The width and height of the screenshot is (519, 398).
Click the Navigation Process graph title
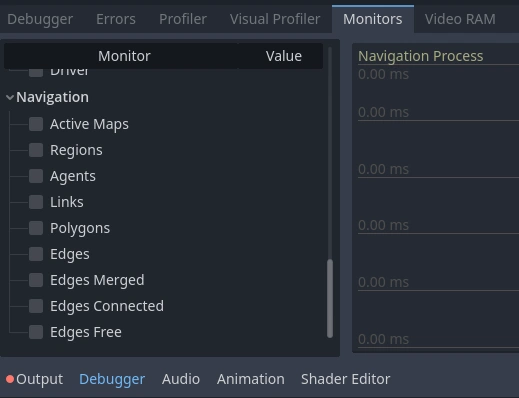(421, 56)
